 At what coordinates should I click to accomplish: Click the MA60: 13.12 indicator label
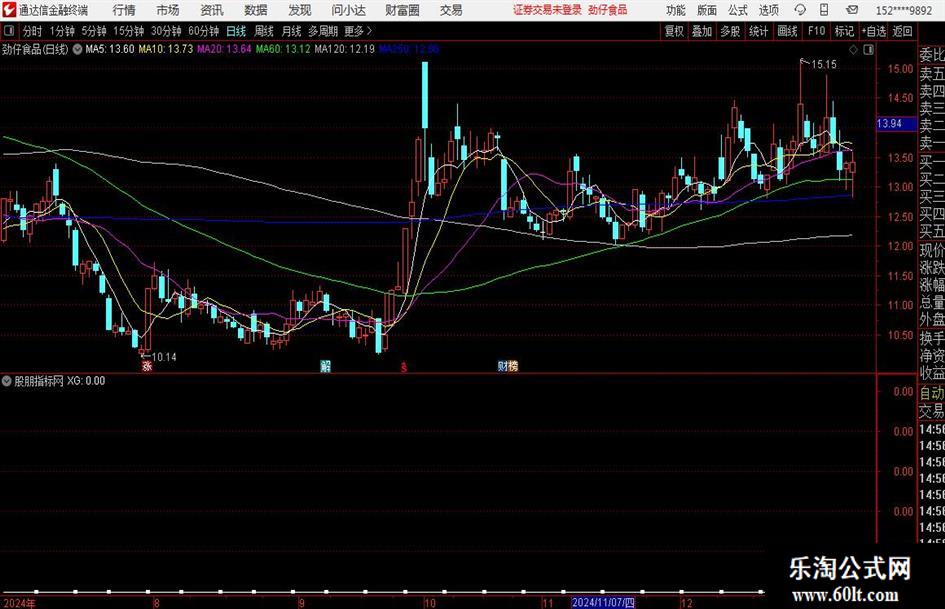click(x=283, y=49)
